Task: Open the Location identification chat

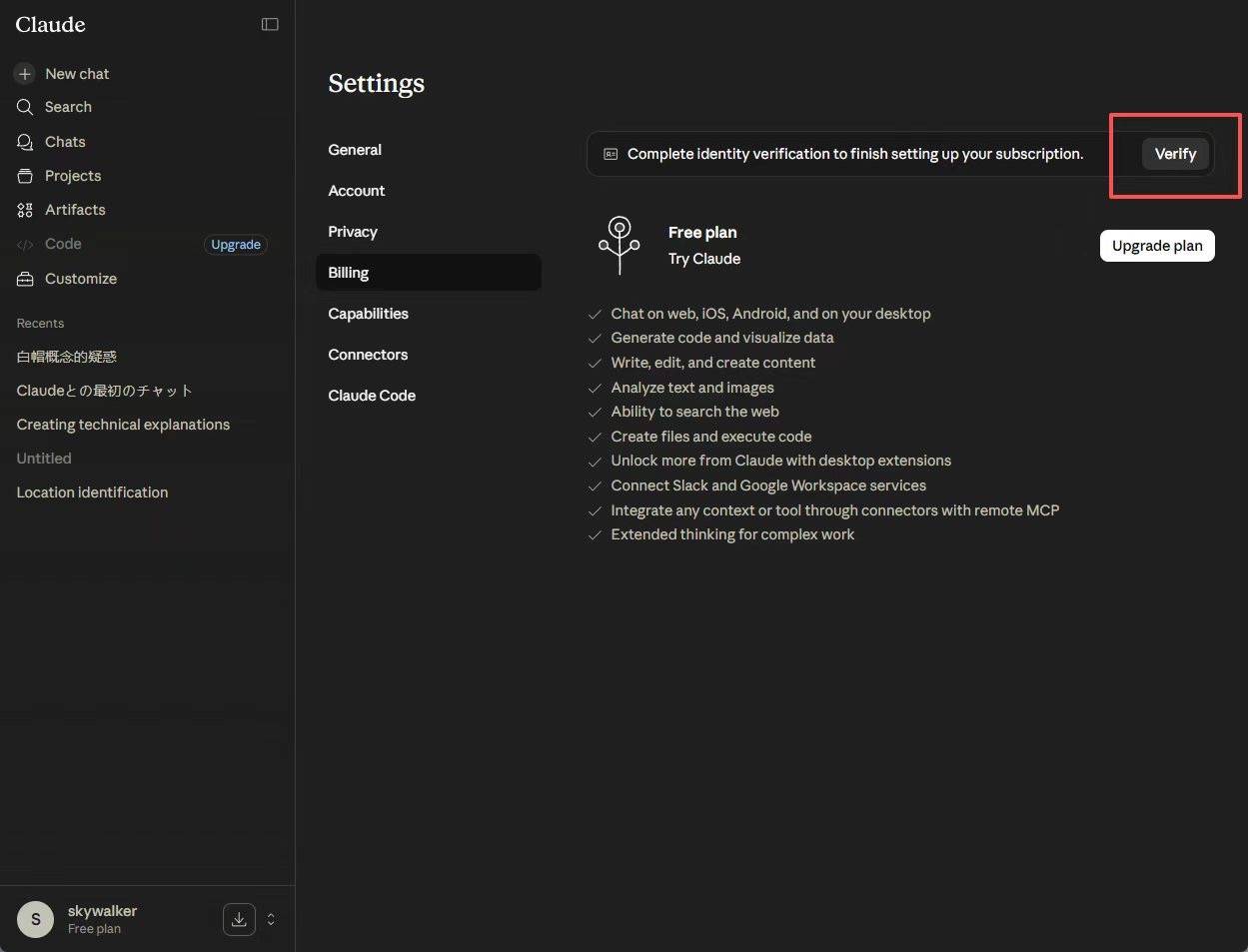Action: (x=92, y=492)
